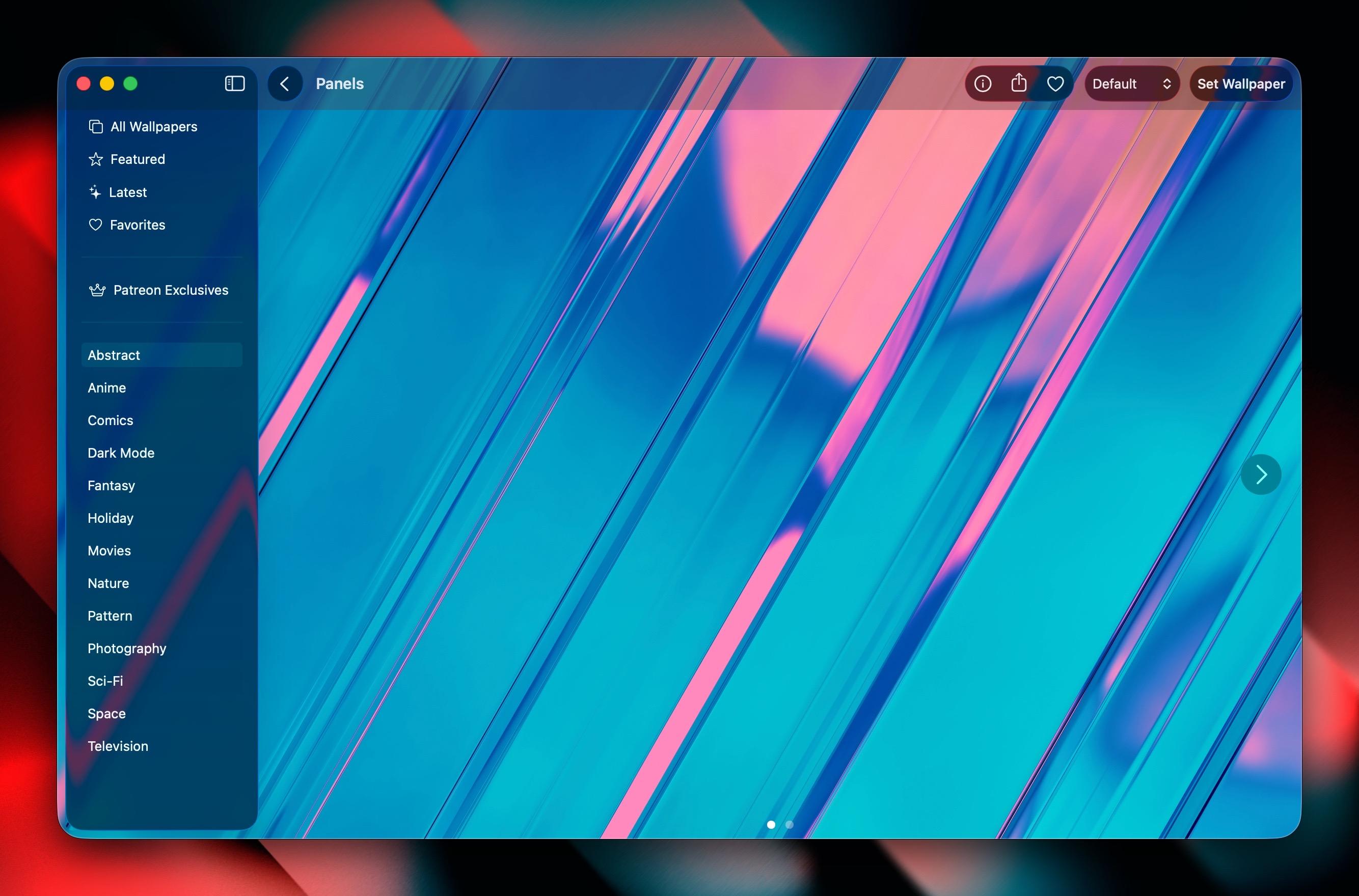This screenshot has height=896, width=1359.
Task: Close the wallpaper app window
Action: pyautogui.click(x=84, y=84)
